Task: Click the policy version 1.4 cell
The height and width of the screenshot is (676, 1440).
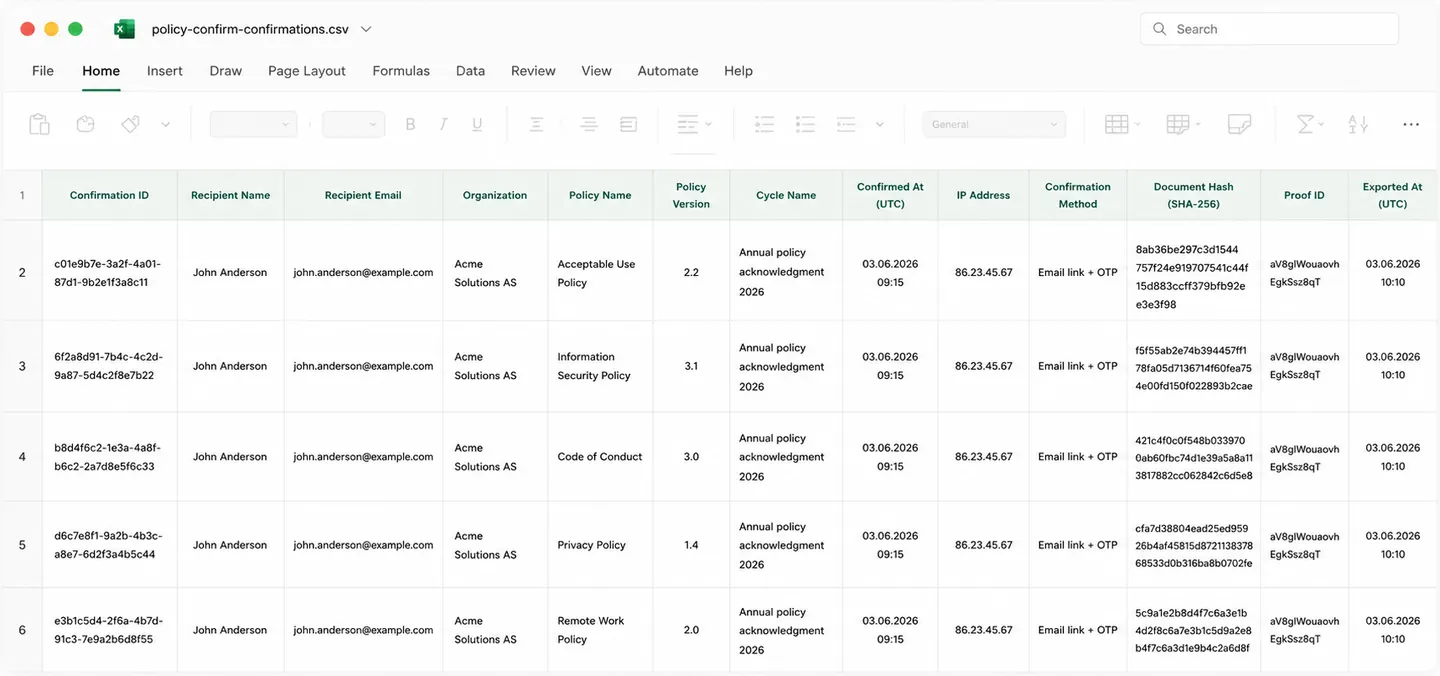Action: [x=691, y=545]
